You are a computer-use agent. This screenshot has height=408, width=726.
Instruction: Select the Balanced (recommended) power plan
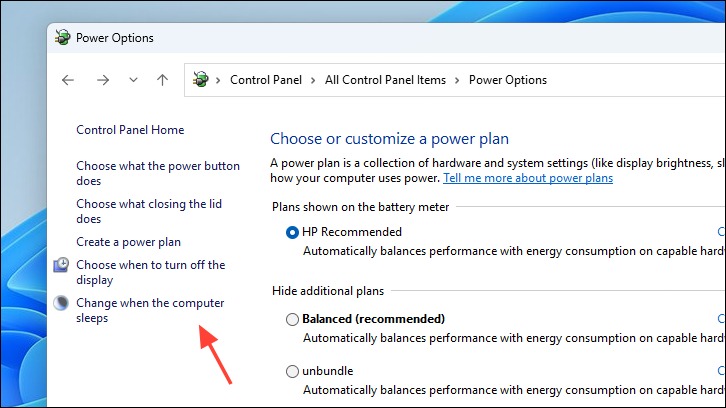point(292,319)
